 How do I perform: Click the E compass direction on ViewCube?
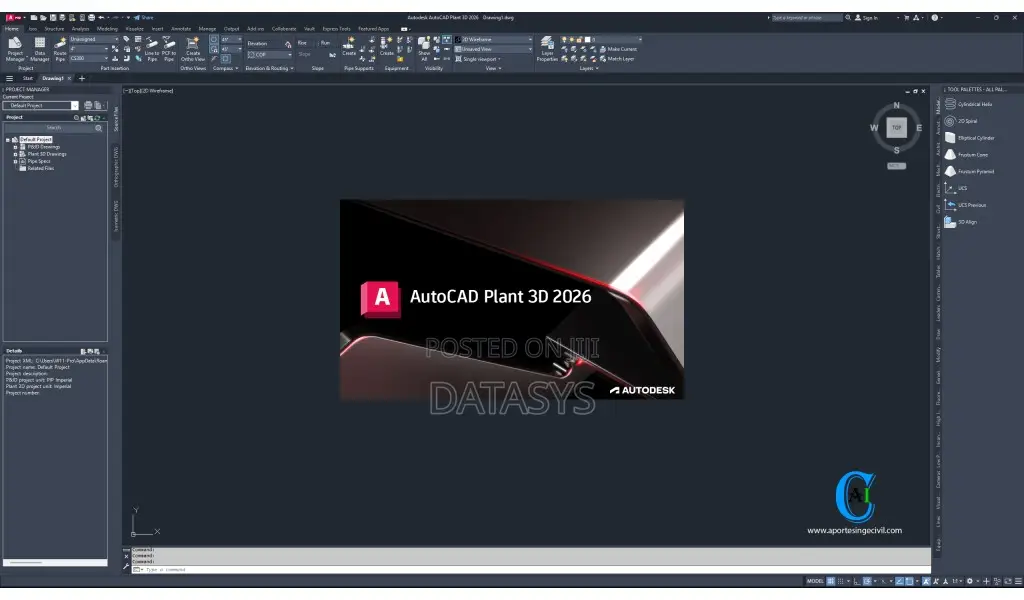(x=919, y=128)
